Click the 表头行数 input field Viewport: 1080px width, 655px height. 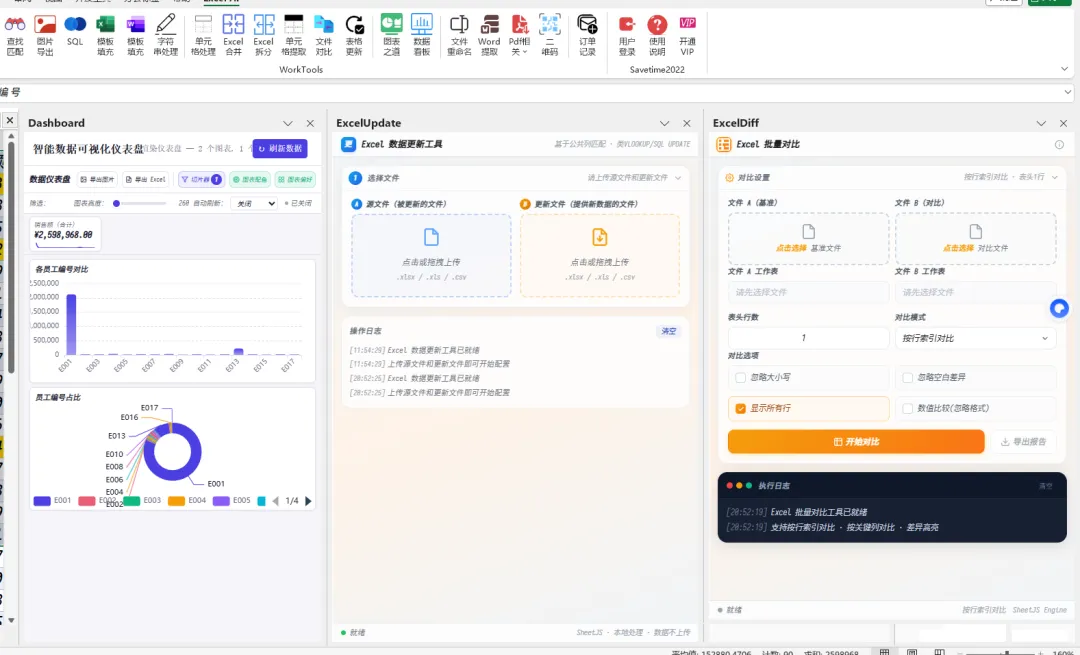(809, 338)
